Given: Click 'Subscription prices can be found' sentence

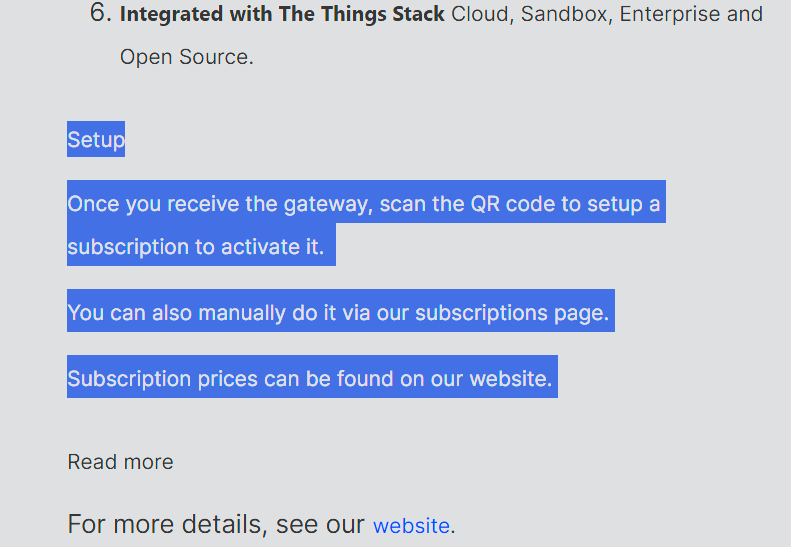Looking at the screenshot, I should tap(310, 378).
